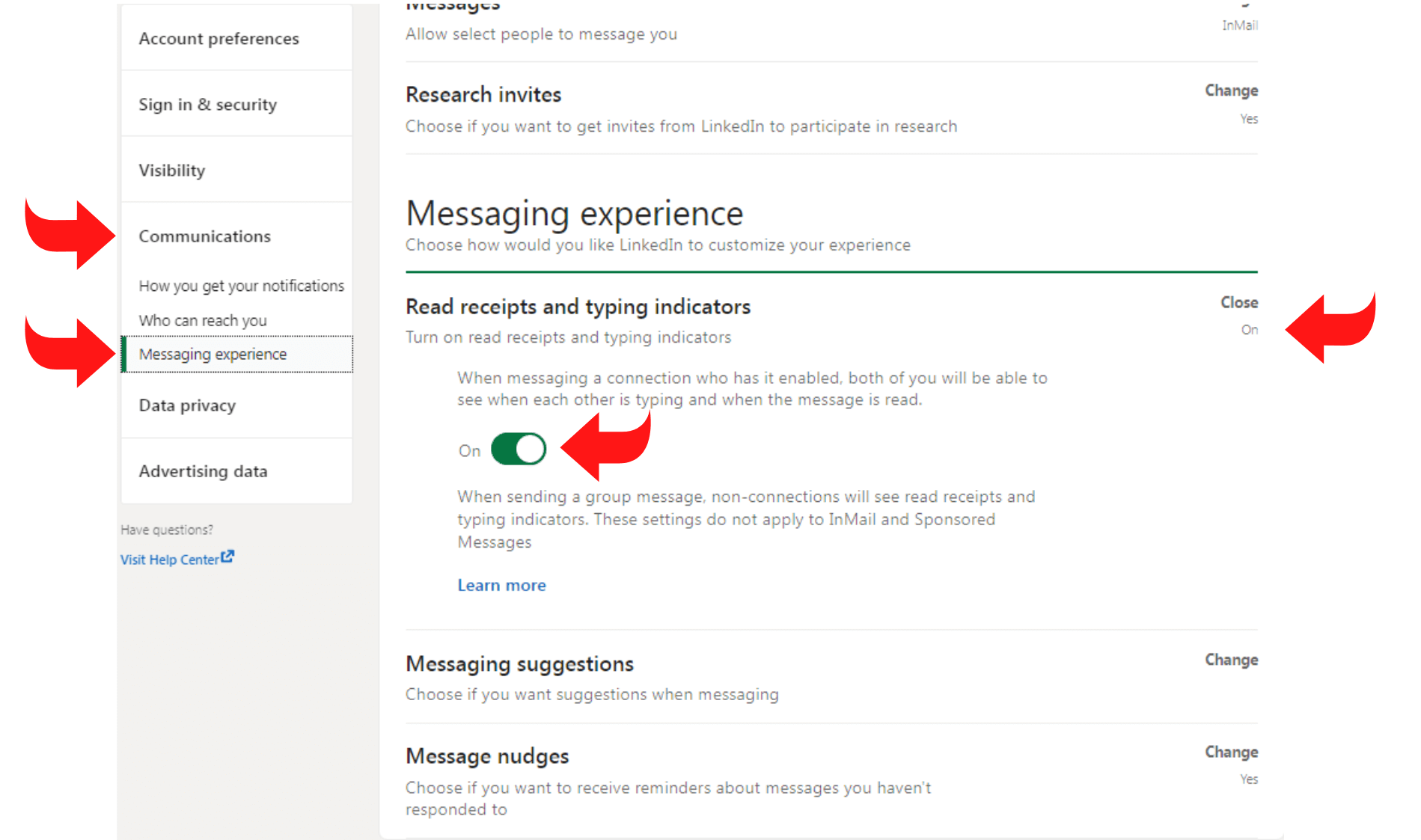
Task: Expand Message nudges with Change
Action: coord(1231,752)
